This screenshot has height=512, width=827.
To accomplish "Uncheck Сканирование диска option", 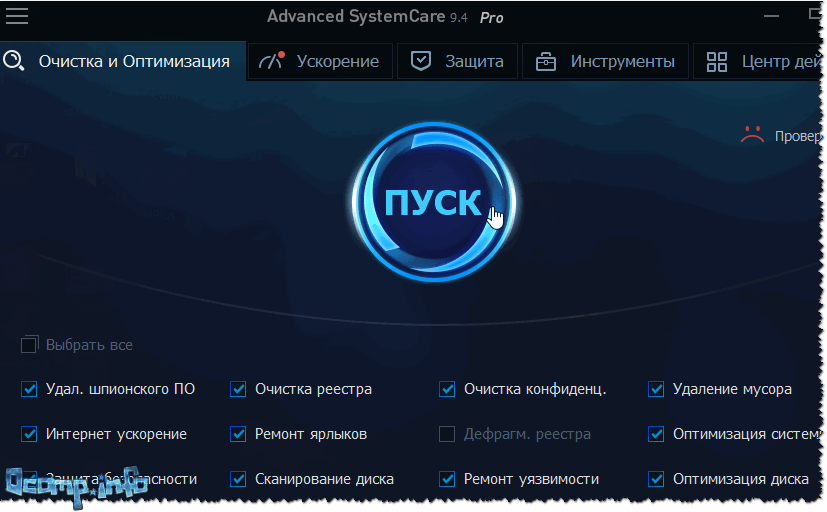I will tap(238, 479).
